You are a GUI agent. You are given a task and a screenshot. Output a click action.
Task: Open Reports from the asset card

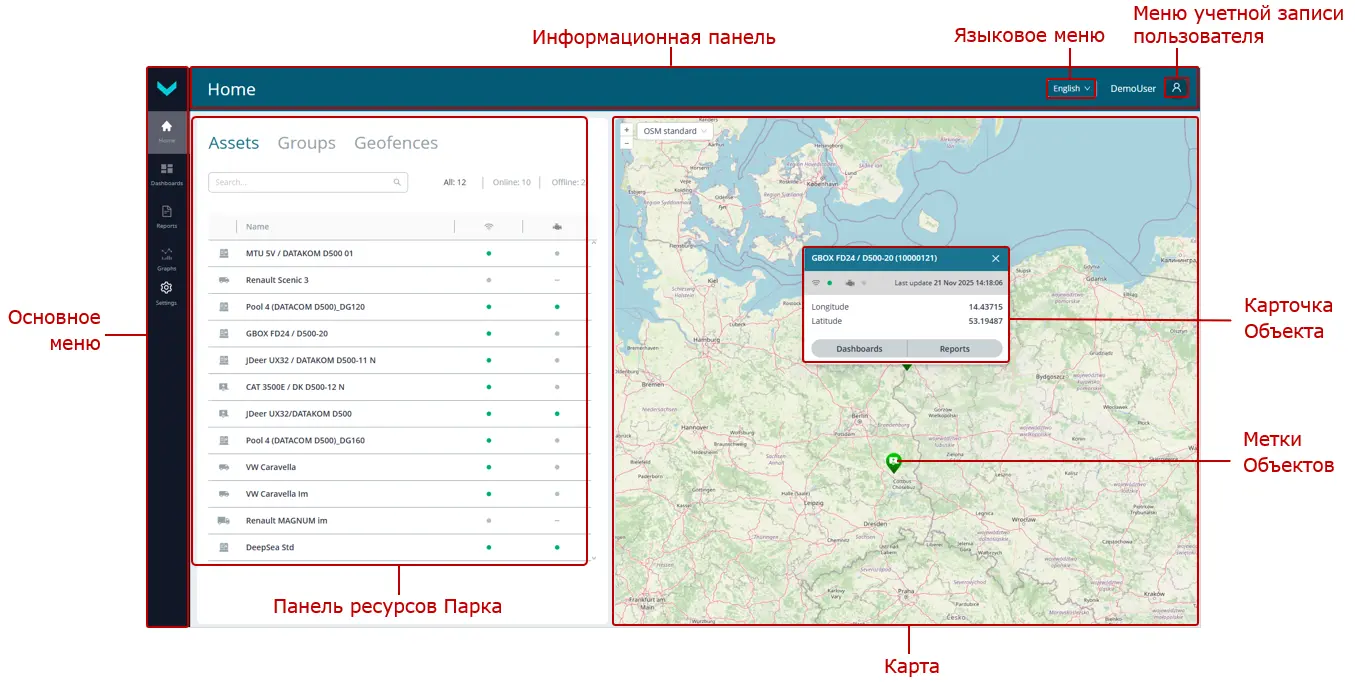[956, 348]
